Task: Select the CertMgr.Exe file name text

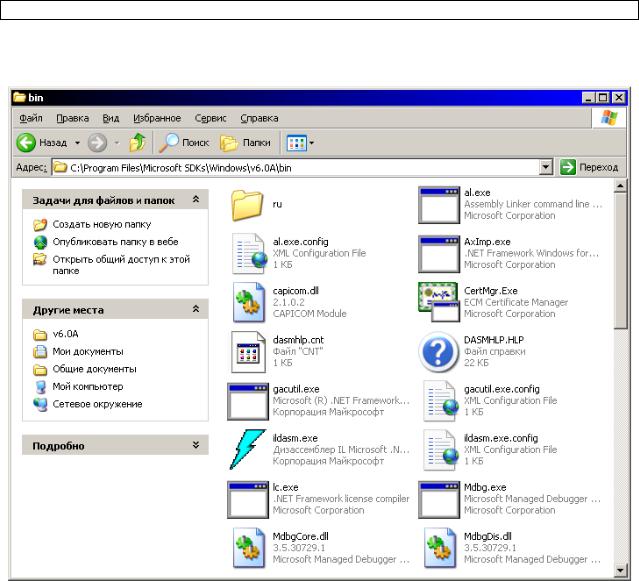Action: tap(491, 291)
